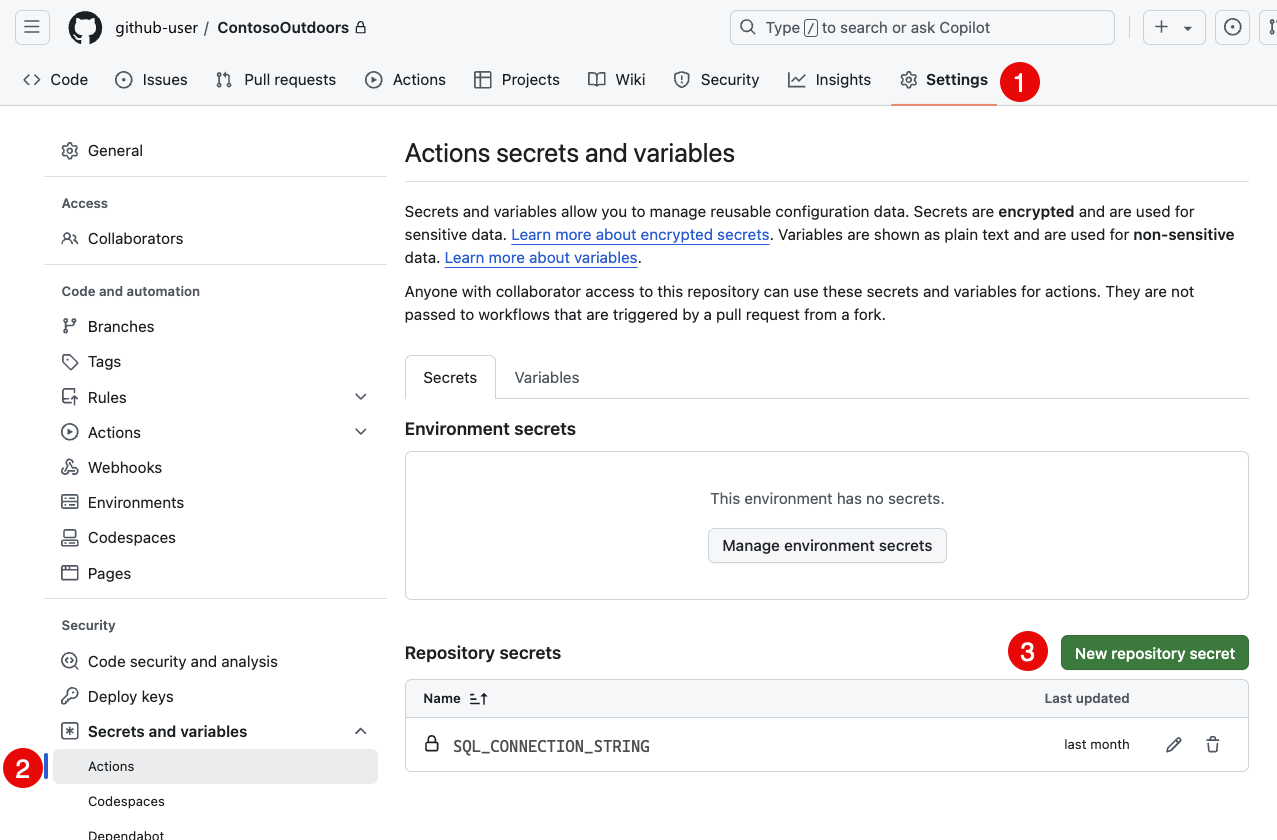
Task: Sort the secrets table by Name
Action: click(x=455, y=698)
